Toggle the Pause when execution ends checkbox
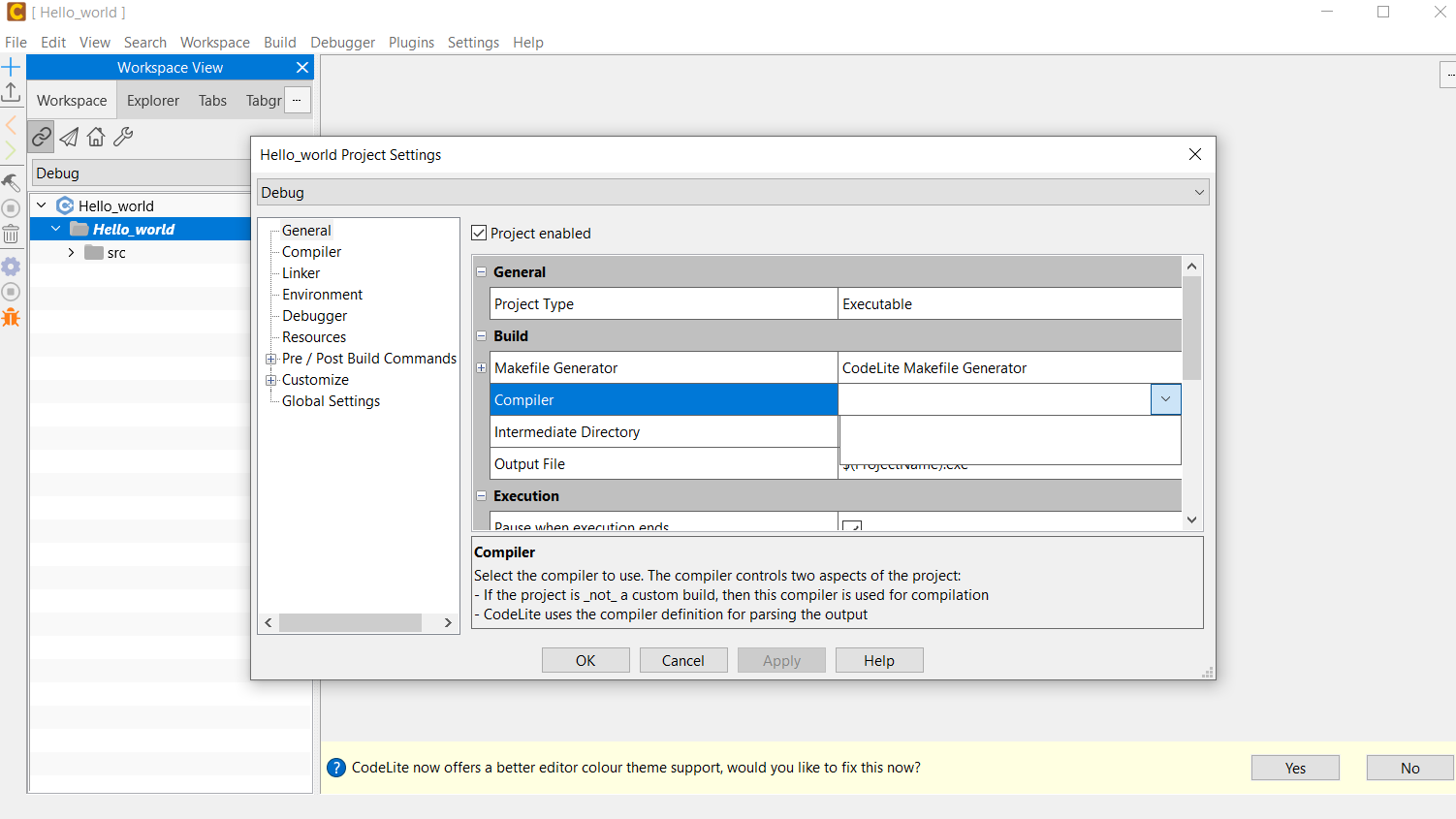The width and height of the screenshot is (1456, 819). point(851,526)
